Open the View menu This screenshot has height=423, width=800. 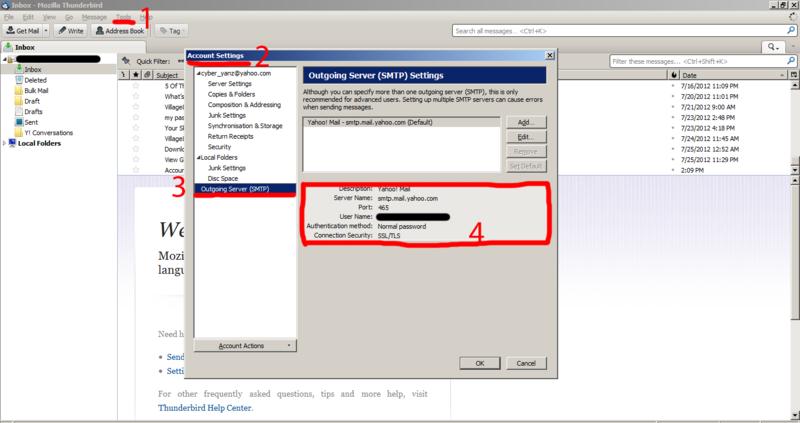coord(49,17)
